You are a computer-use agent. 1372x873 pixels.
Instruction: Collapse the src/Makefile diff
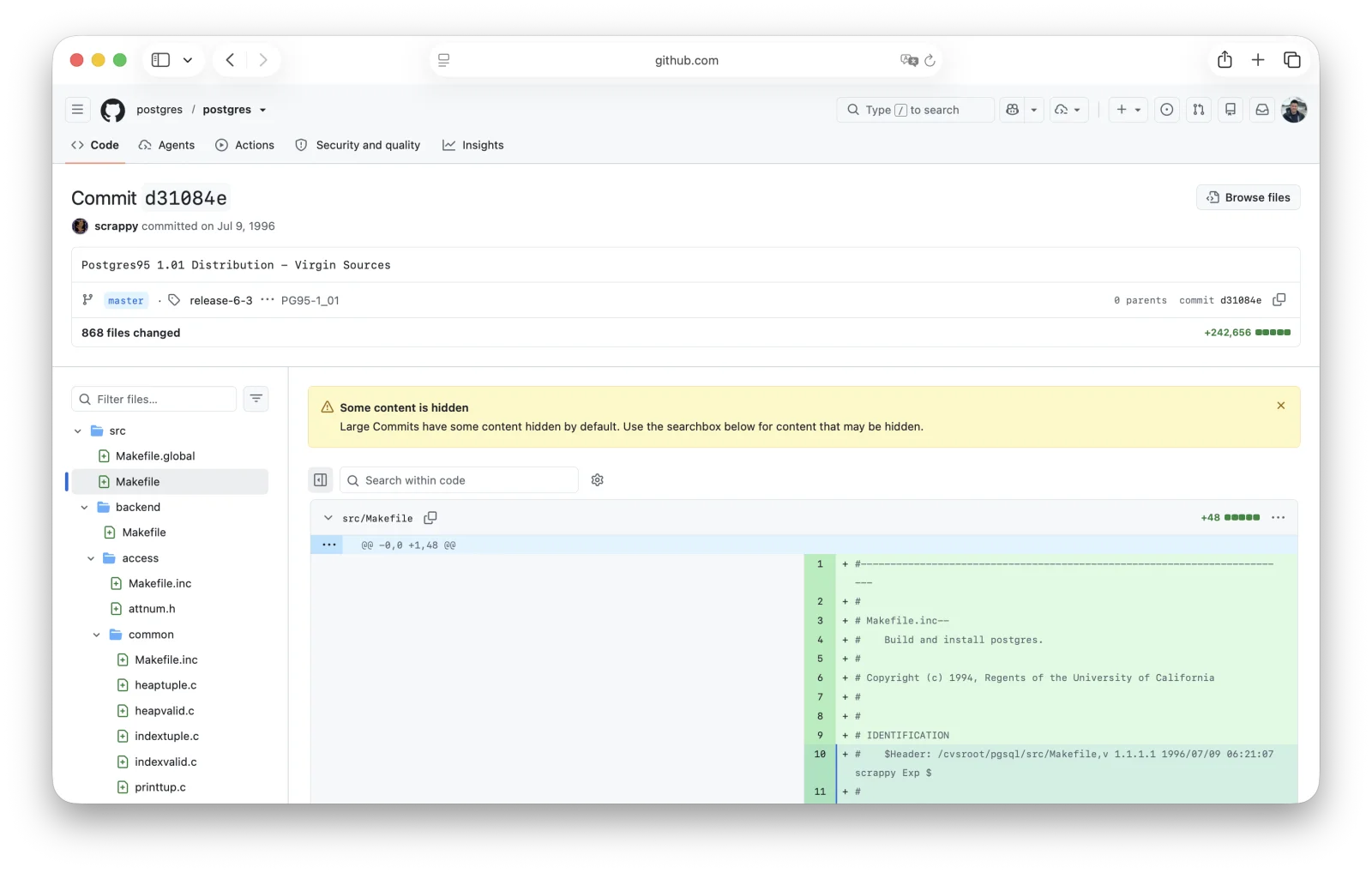click(x=328, y=518)
